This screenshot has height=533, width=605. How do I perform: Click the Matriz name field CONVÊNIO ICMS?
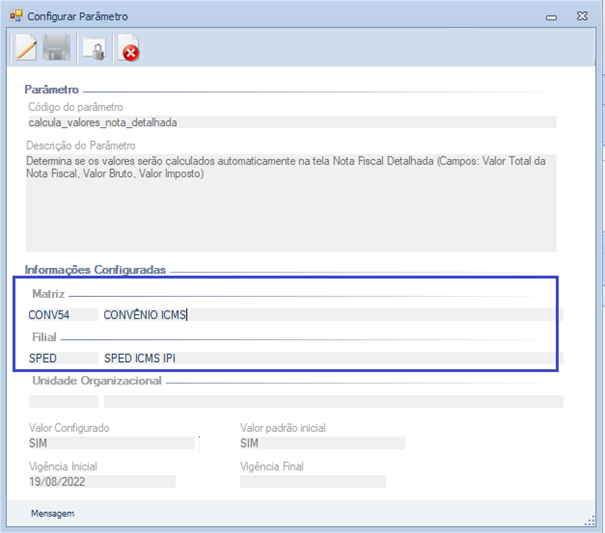coord(332,315)
